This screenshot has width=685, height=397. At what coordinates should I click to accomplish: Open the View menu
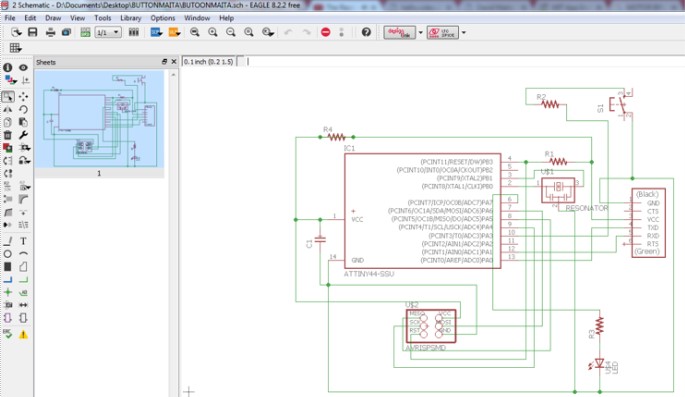(77, 18)
